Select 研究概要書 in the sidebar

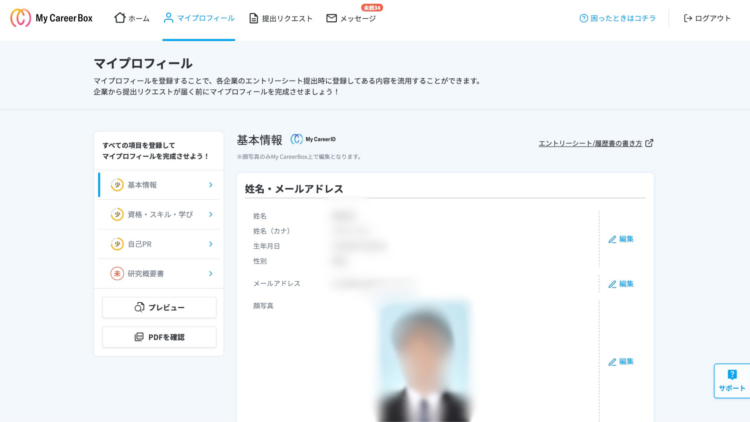click(159, 274)
